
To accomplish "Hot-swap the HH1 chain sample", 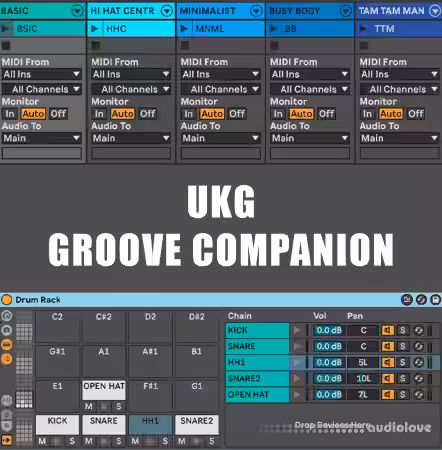I will click(x=418, y=362).
